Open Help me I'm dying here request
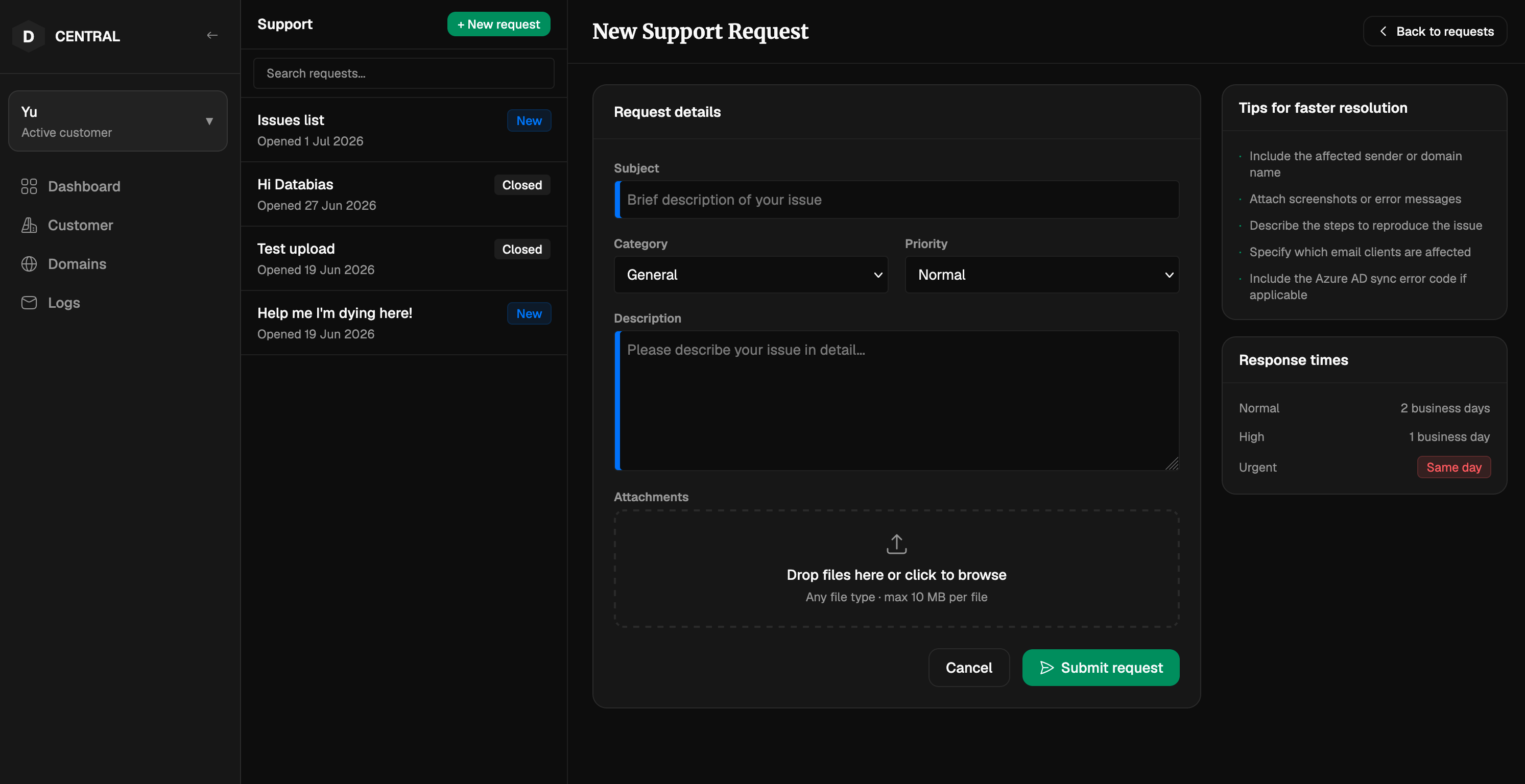This screenshot has height=784, width=1525. [404, 323]
